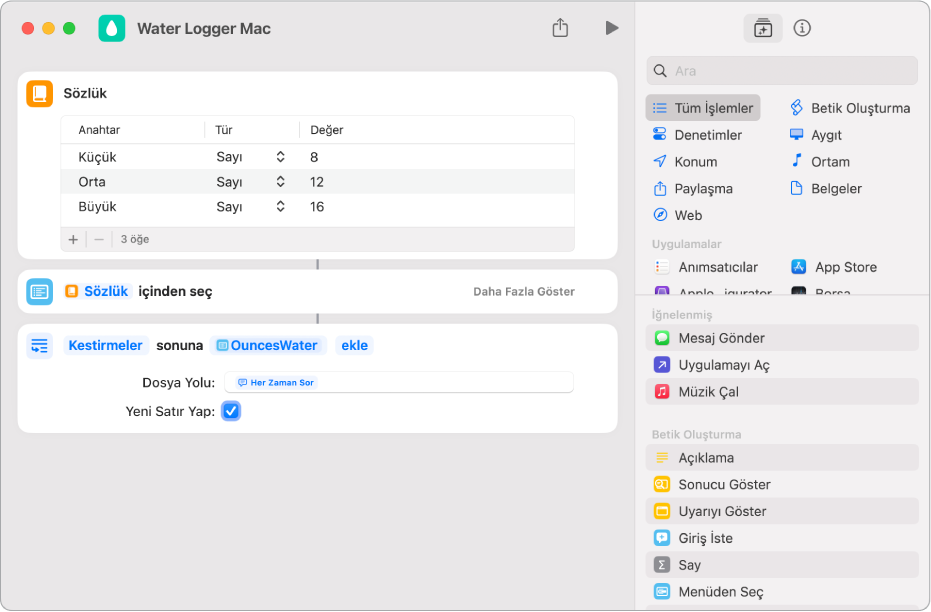The height and width of the screenshot is (612, 931).
Task: Click the Aygıt monitor icon
Action: pos(796,134)
